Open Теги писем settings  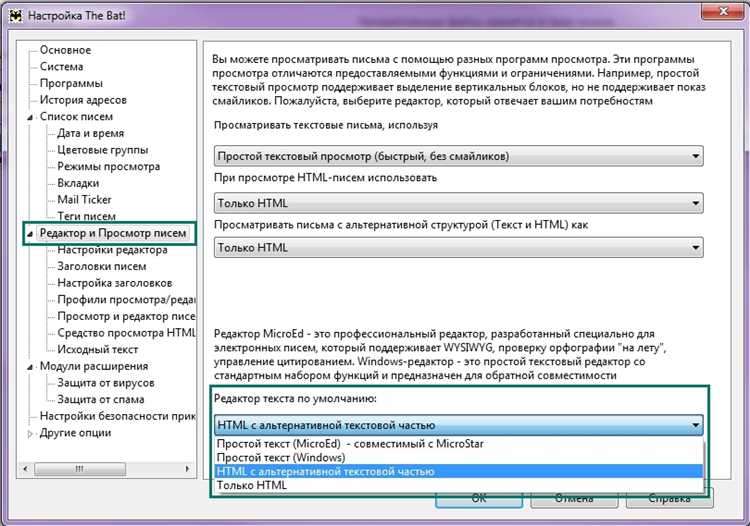87,216
